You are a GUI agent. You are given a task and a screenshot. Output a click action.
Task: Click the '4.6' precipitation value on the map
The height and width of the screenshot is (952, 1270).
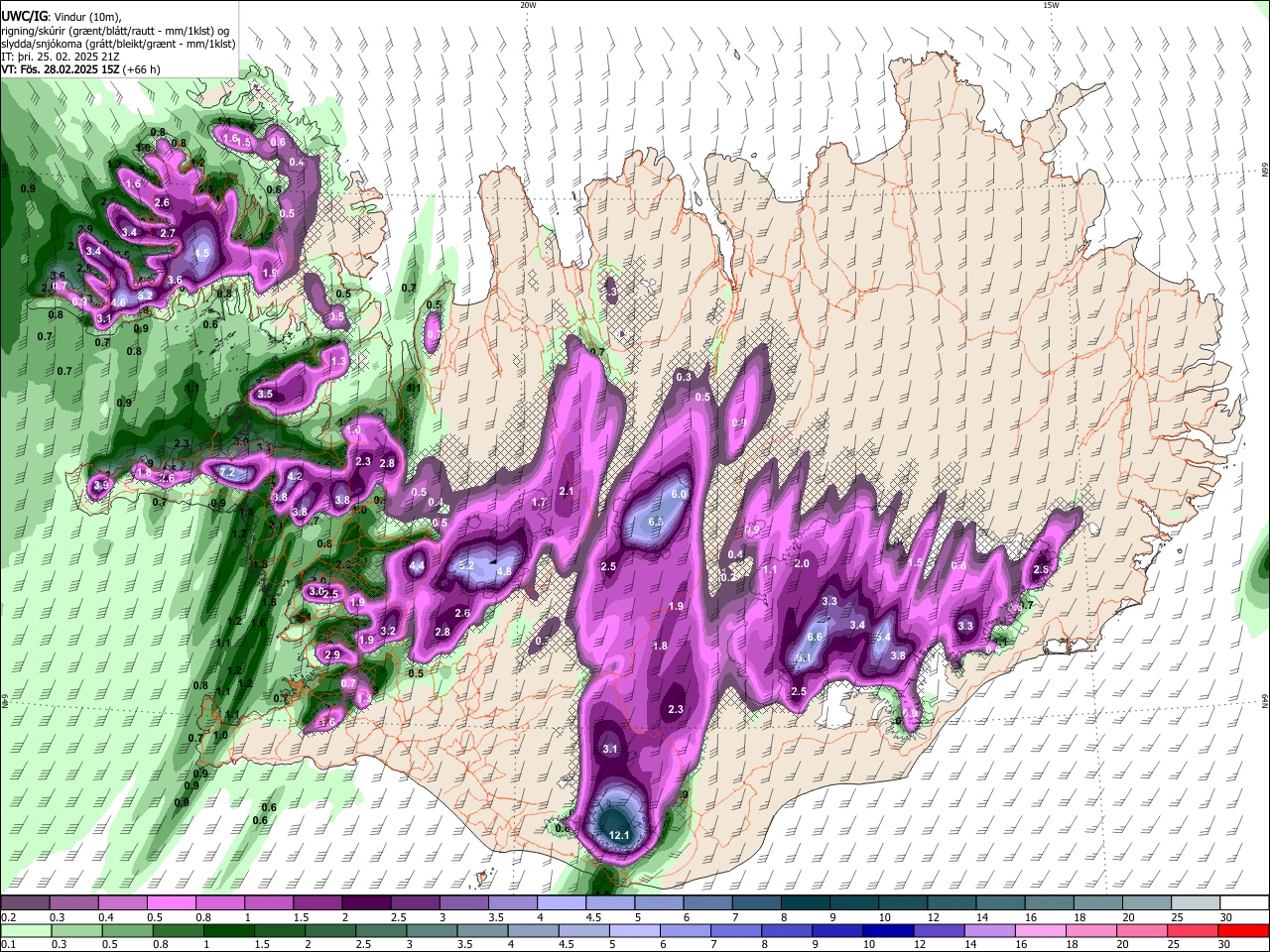tap(119, 302)
